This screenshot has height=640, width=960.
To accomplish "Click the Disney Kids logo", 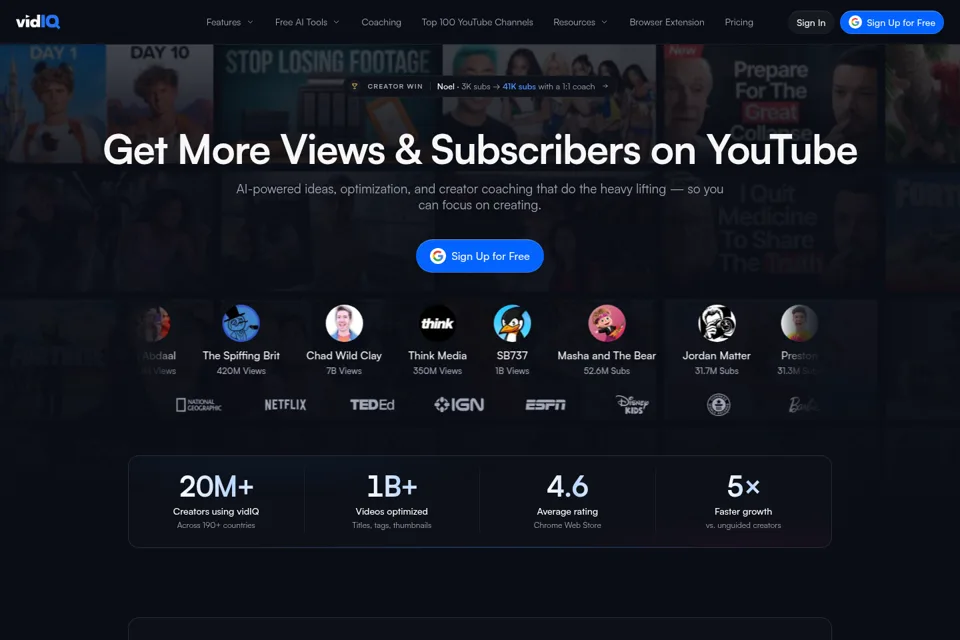I will click(632, 405).
